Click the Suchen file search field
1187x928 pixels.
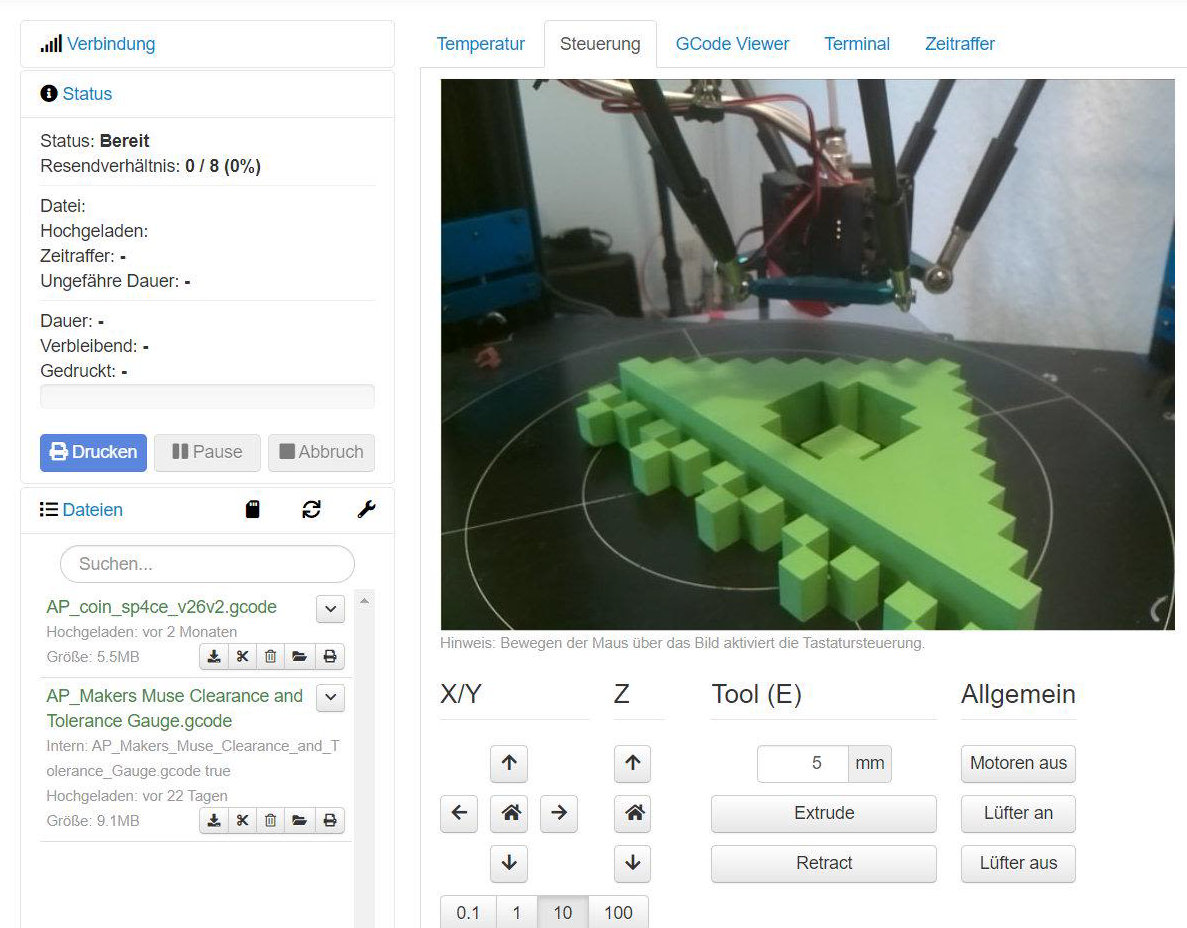[x=207, y=564]
